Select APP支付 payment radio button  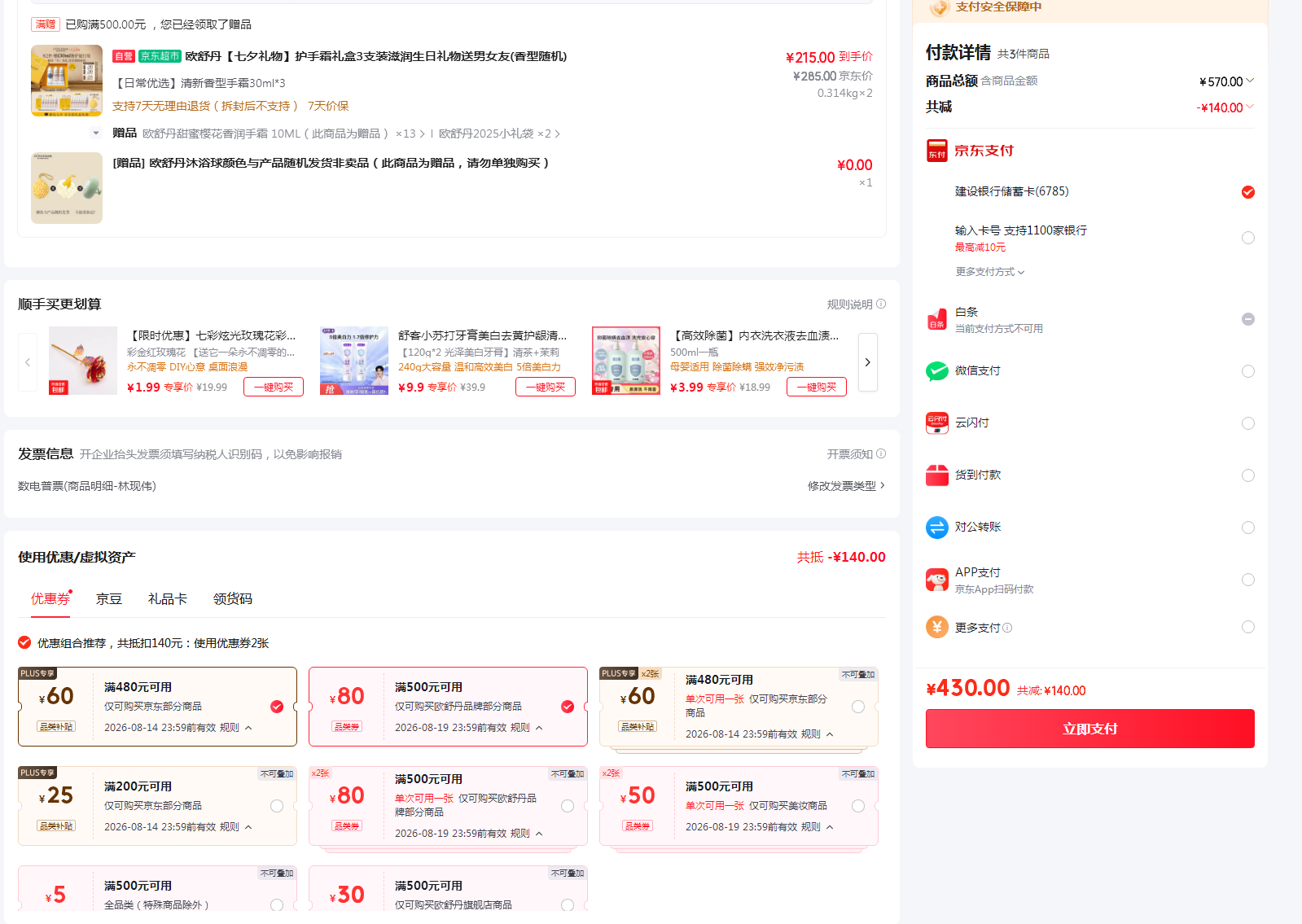pyautogui.click(x=1247, y=580)
